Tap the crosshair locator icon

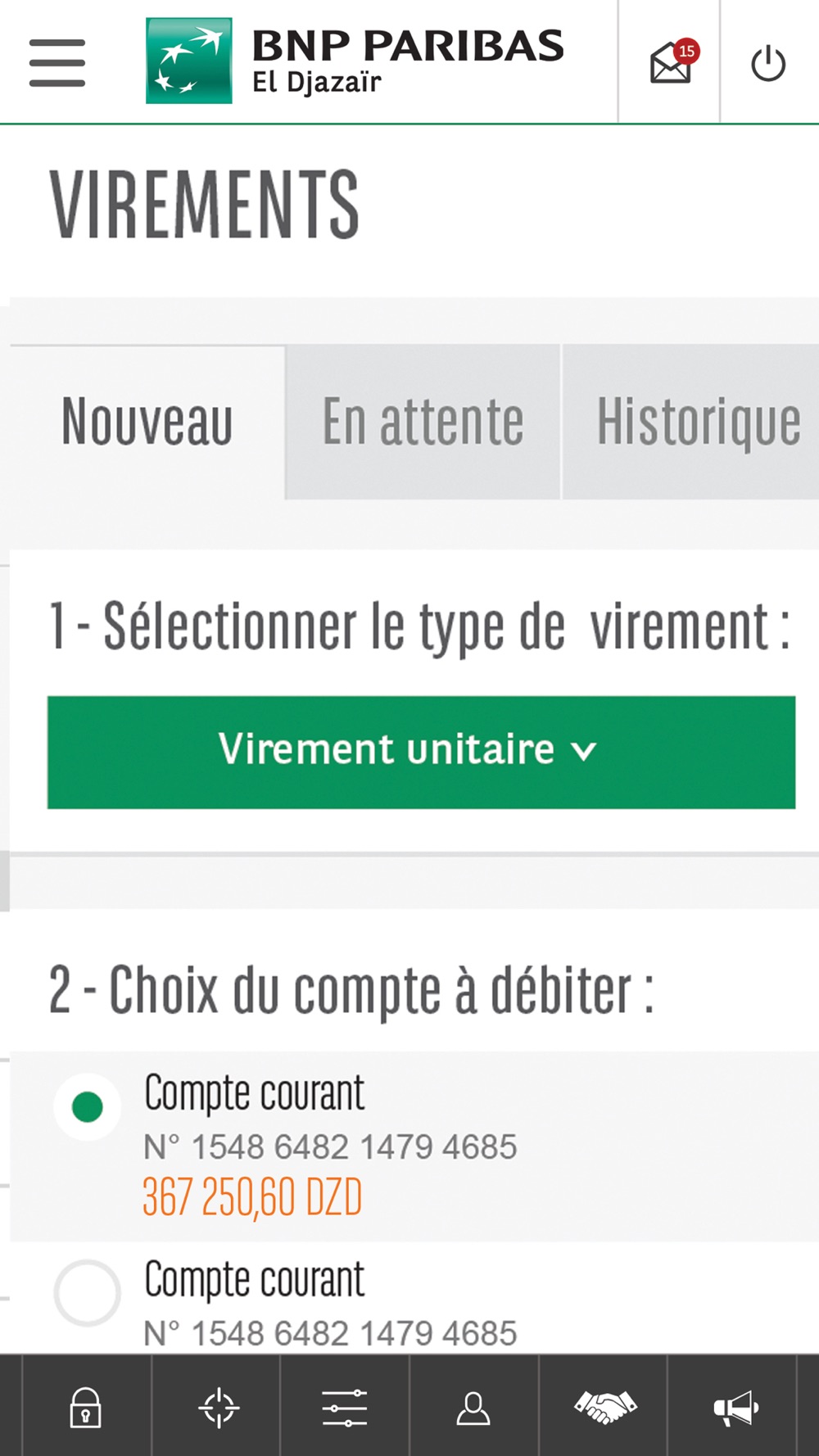(x=219, y=1408)
